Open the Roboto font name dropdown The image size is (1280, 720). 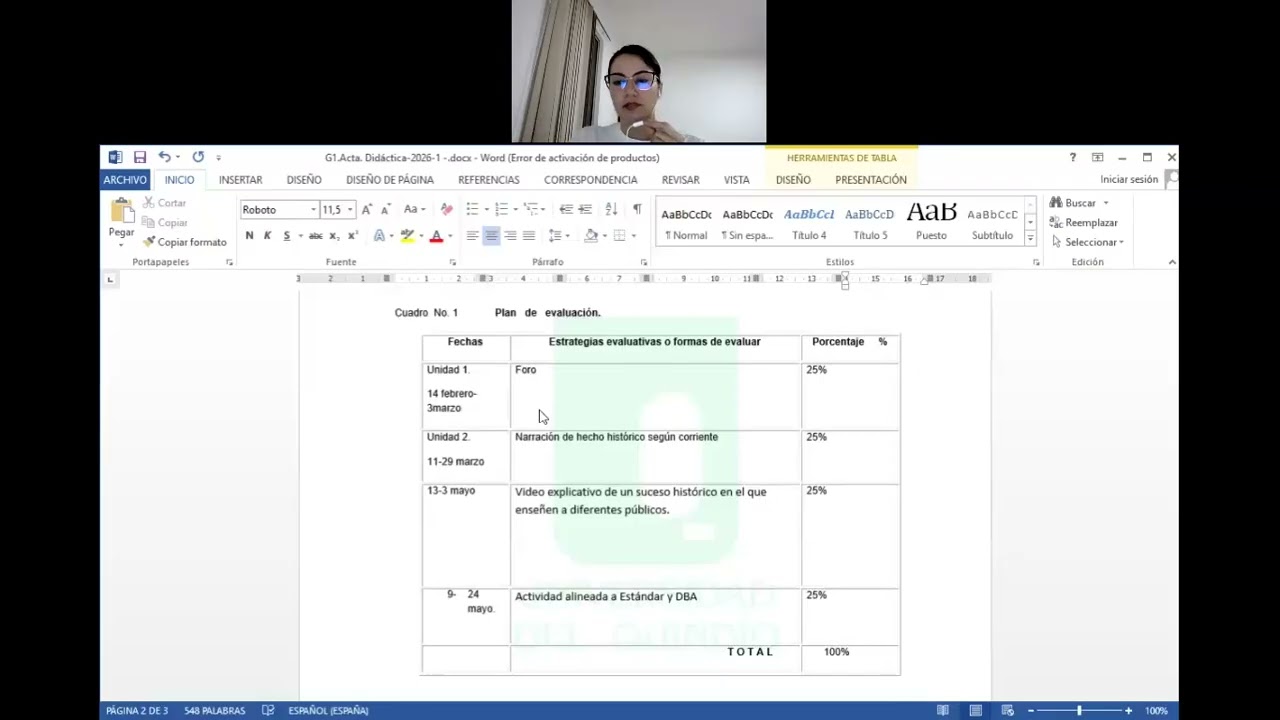[x=313, y=210]
